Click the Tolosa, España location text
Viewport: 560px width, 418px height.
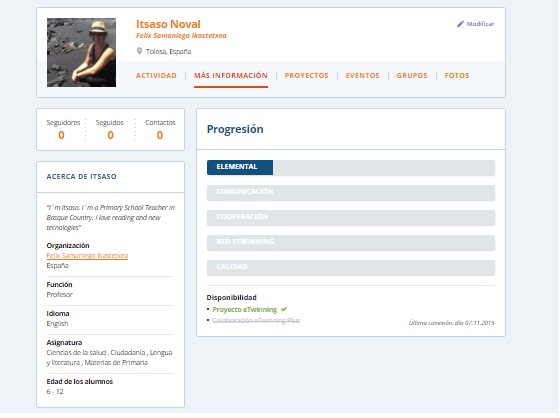pyautogui.click(x=168, y=51)
